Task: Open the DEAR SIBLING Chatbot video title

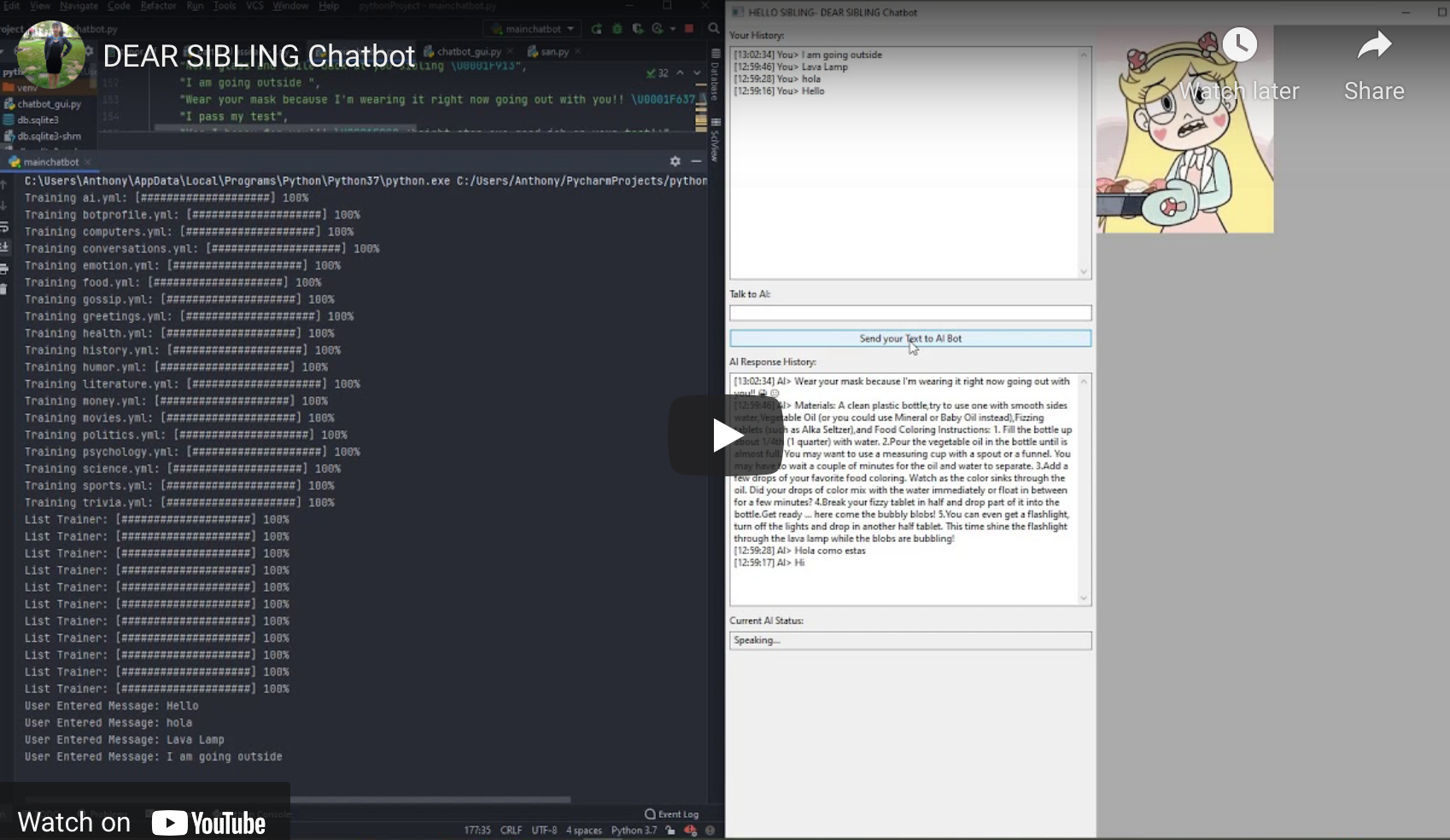Action: [259, 55]
